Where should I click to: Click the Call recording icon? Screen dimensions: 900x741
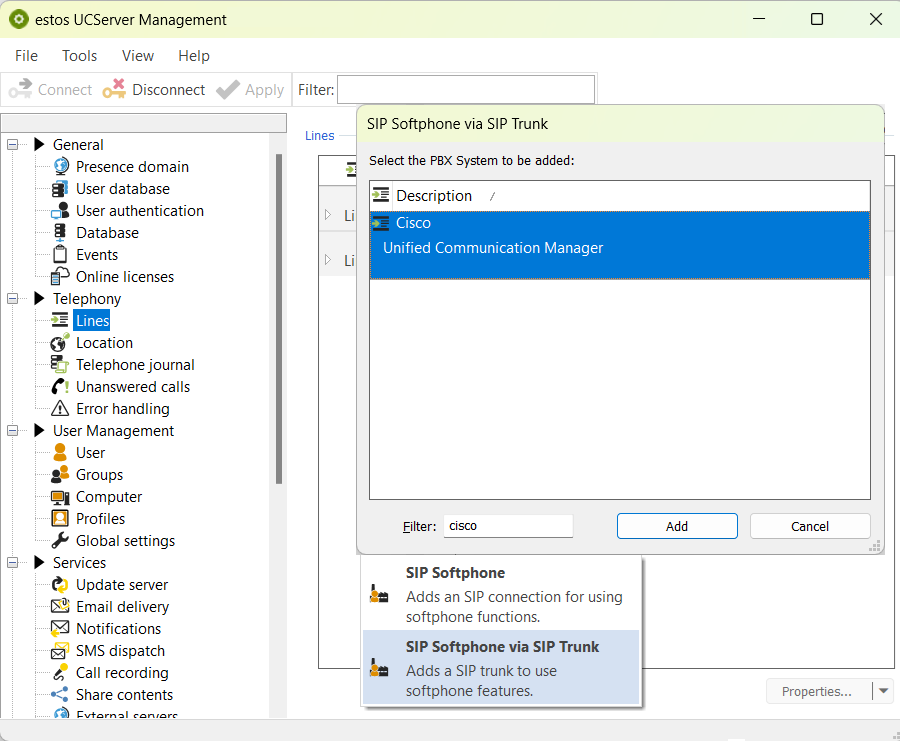(x=61, y=673)
